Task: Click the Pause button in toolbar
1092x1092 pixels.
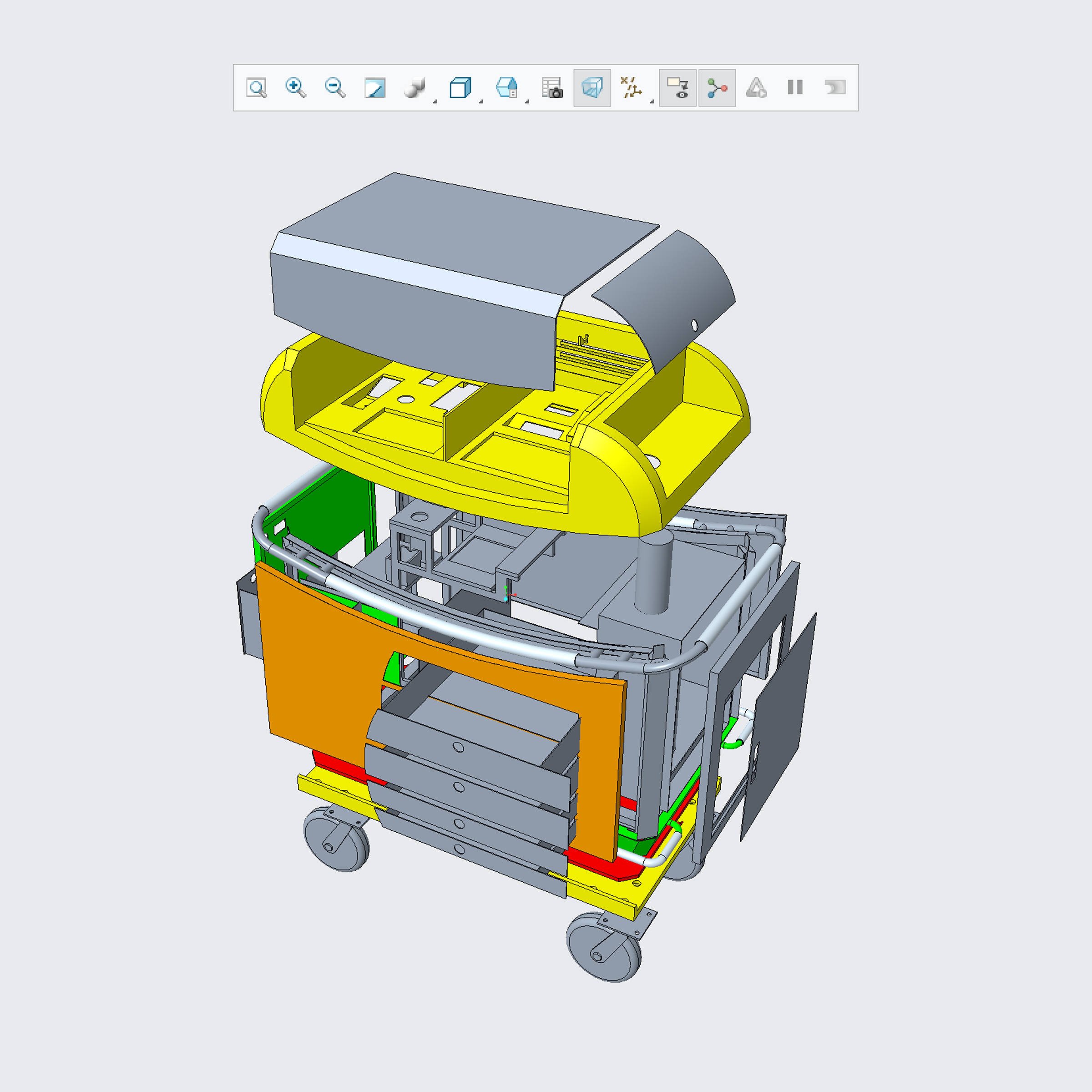Action: [x=795, y=88]
